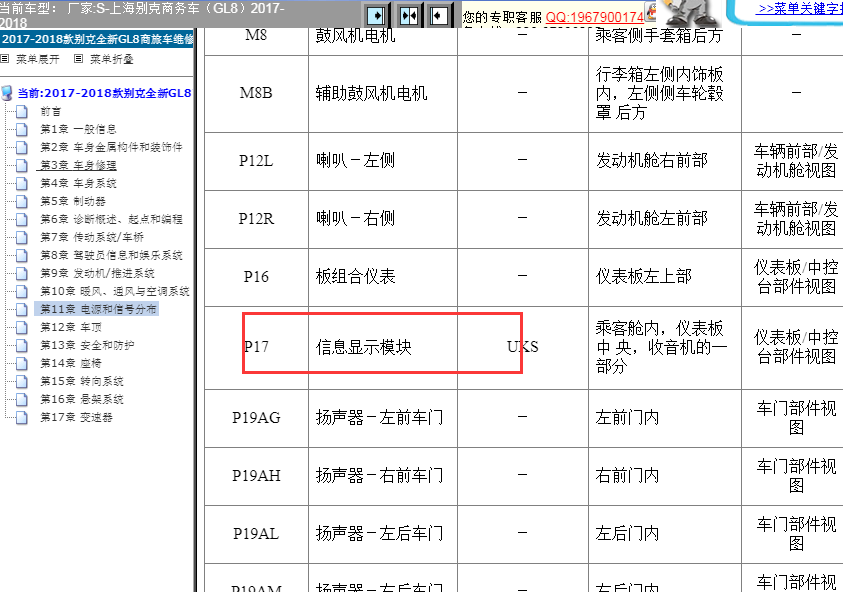Click the 喇叭－右侧 cell

pyautogui.click(x=383, y=219)
